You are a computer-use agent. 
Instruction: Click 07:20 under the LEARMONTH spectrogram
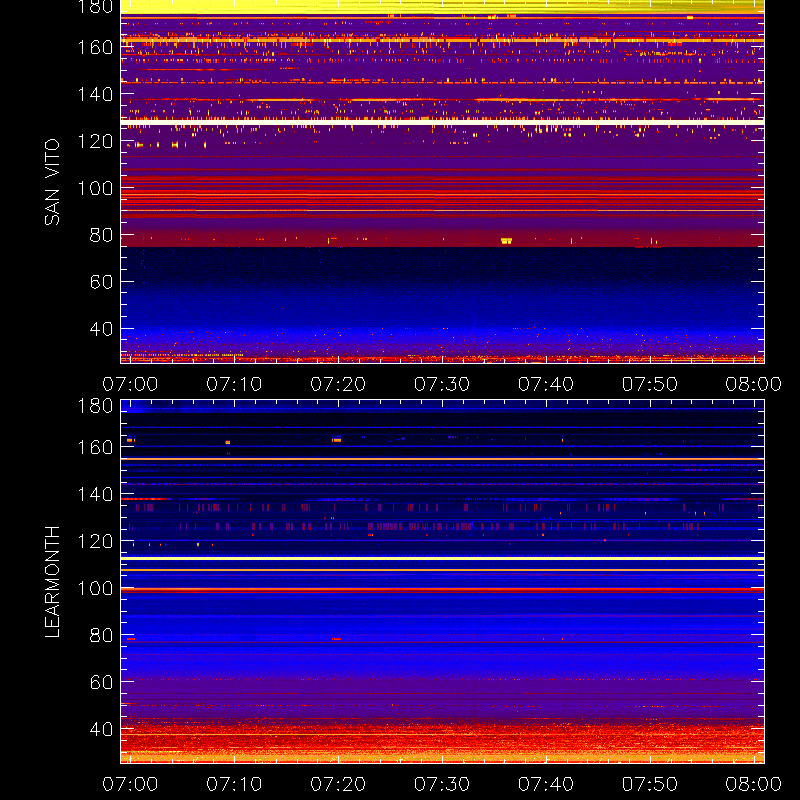pyautogui.click(x=338, y=784)
